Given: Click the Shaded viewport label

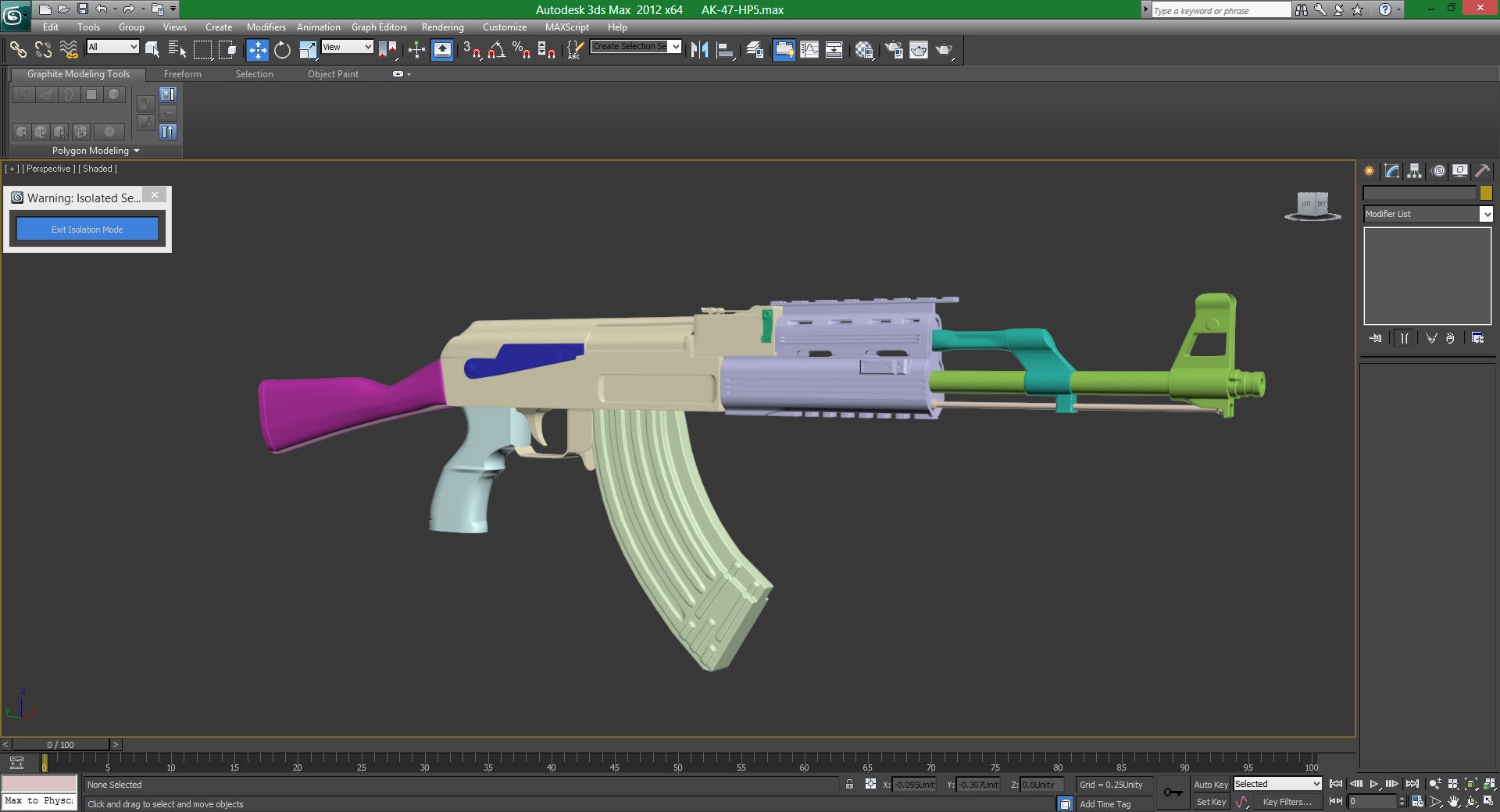Looking at the screenshot, I should click(x=98, y=169).
